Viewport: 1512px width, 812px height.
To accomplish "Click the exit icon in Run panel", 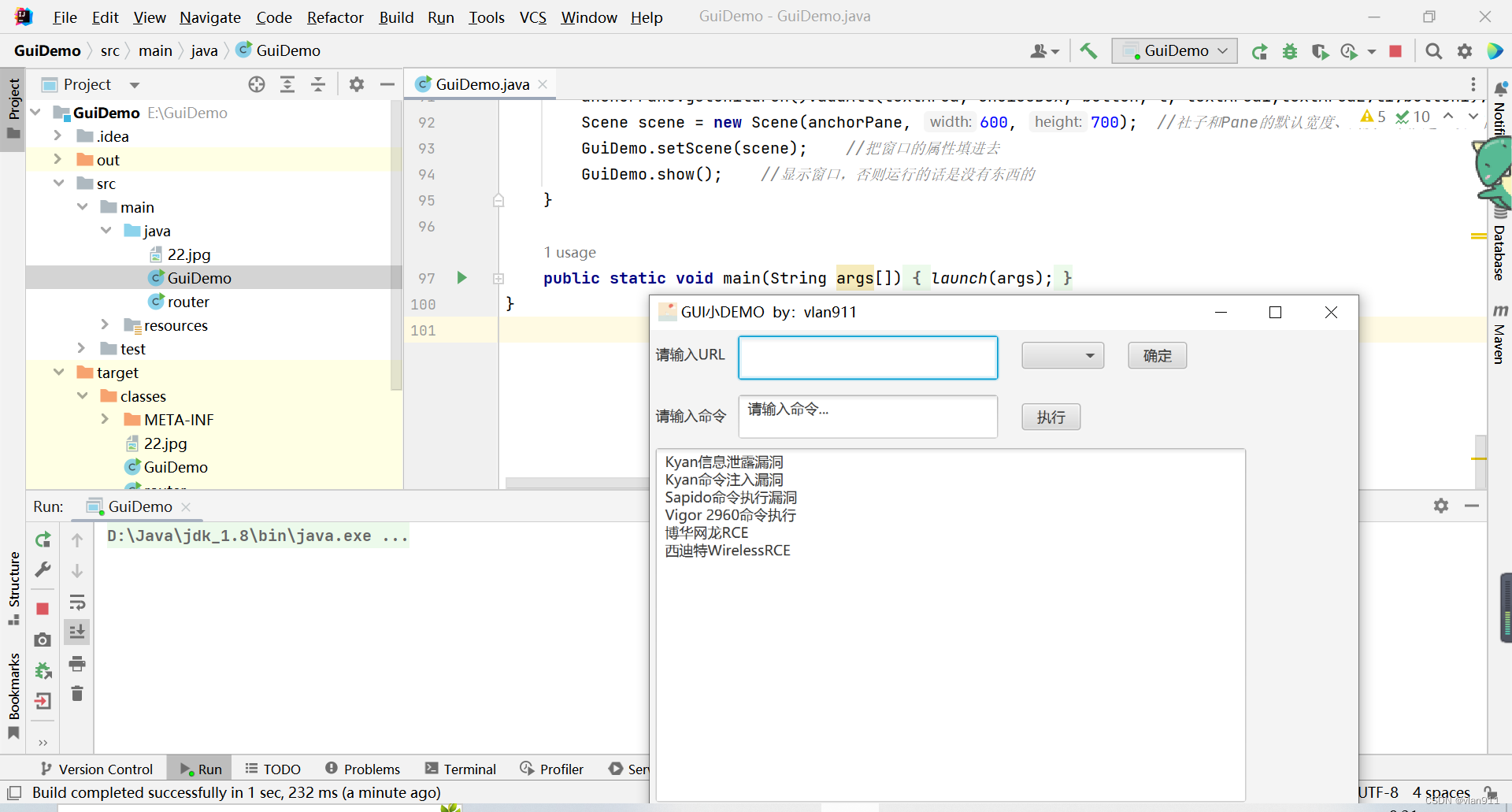I will 43,701.
